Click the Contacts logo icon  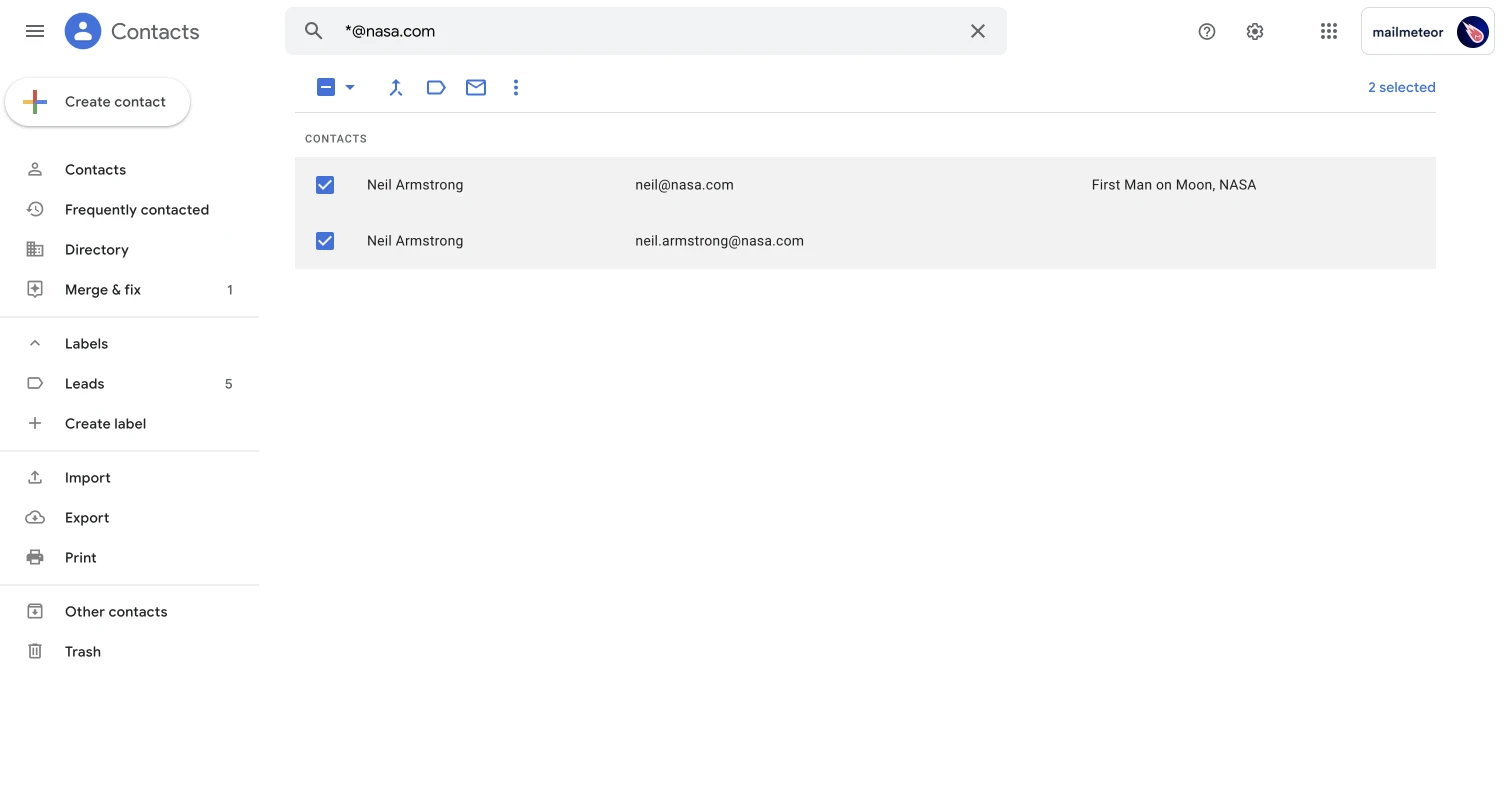point(83,31)
